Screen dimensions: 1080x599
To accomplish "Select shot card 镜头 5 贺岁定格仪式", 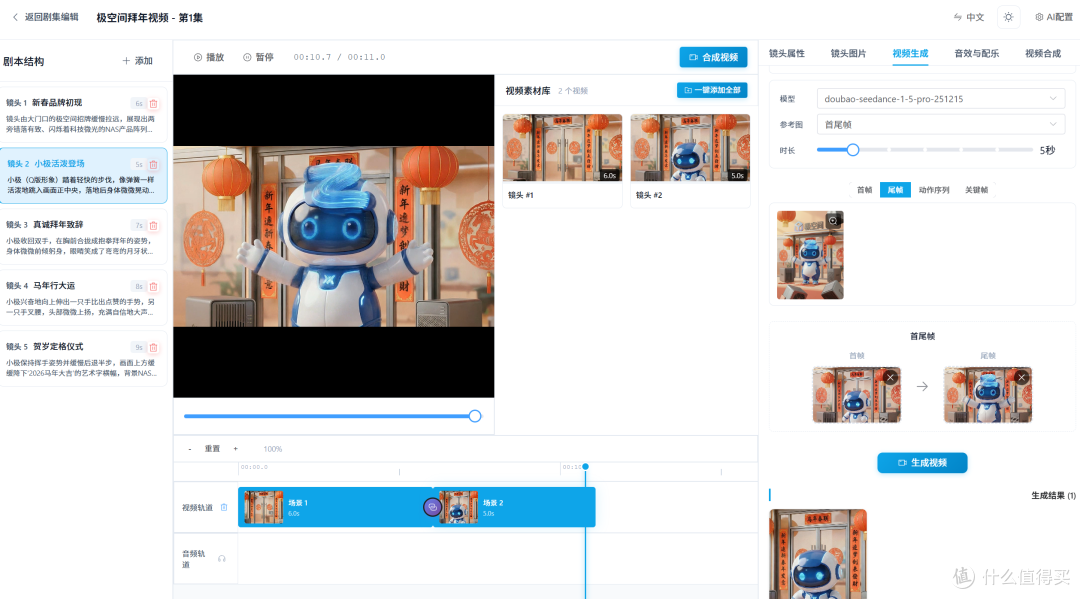I will [x=83, y=359].
